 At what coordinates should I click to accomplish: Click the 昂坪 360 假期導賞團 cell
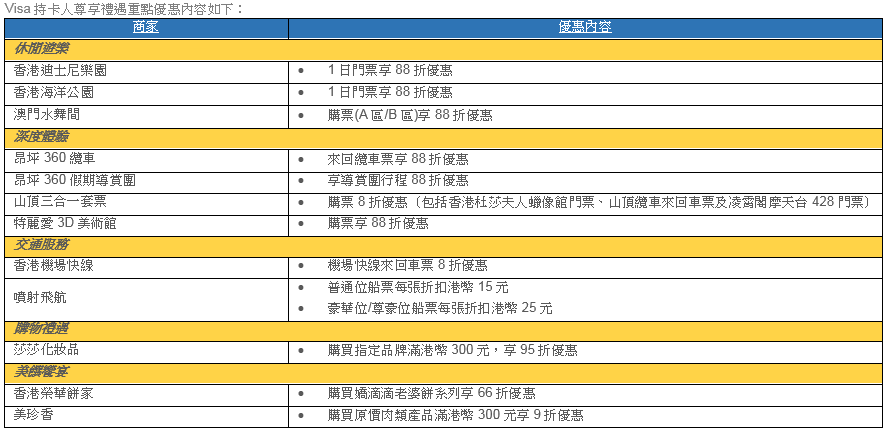click(146, 181)
